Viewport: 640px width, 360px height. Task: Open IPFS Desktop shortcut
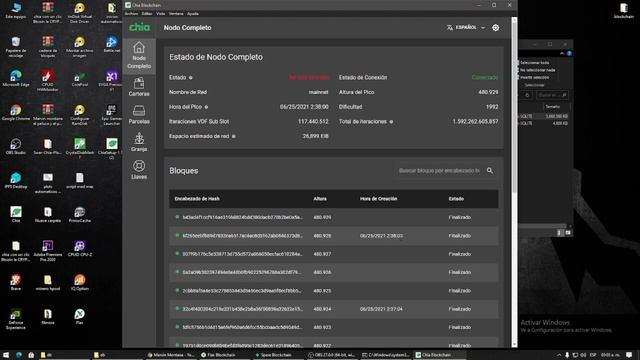[16, 180]
